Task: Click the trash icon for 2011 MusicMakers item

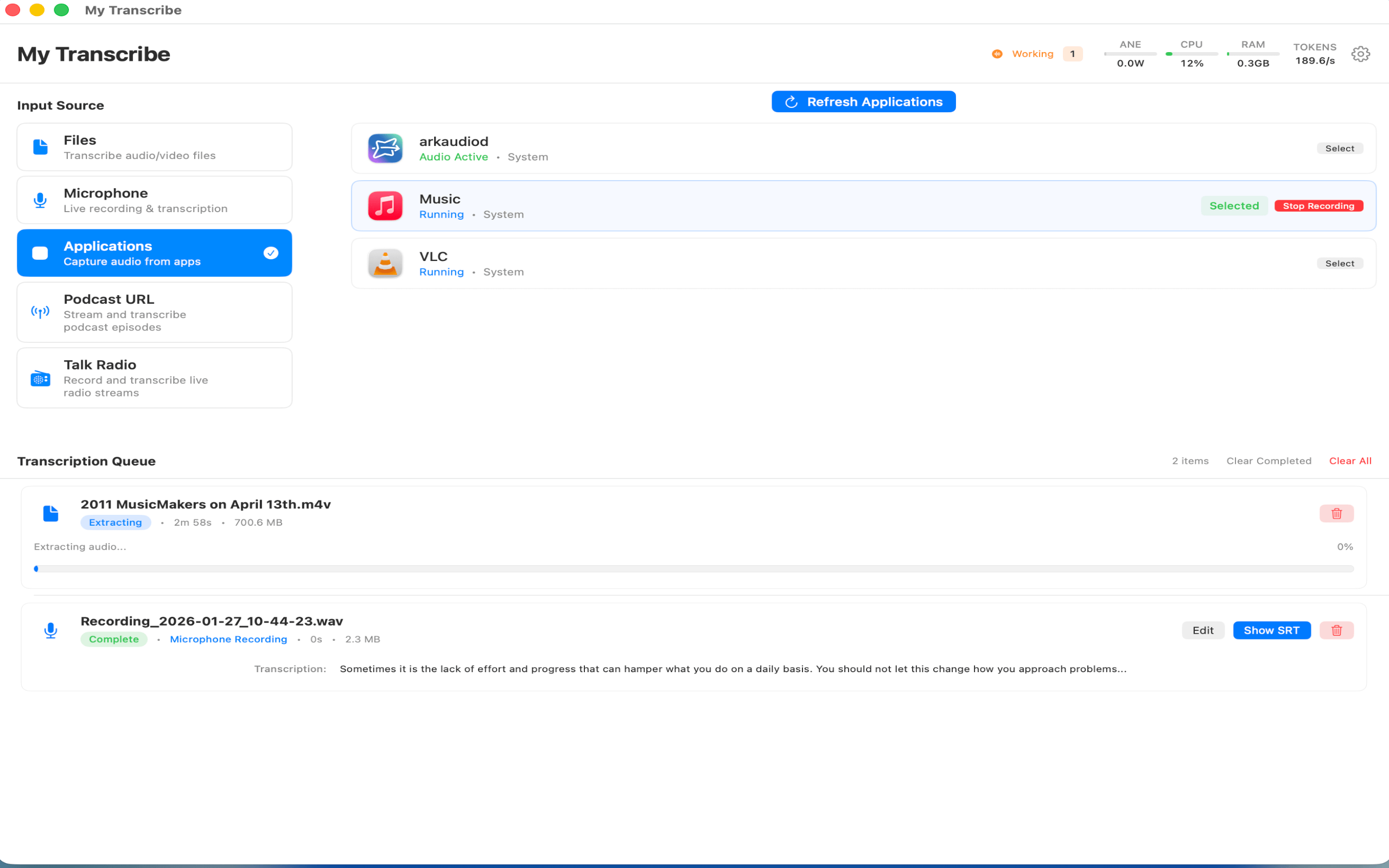Action: point(1337,513)
